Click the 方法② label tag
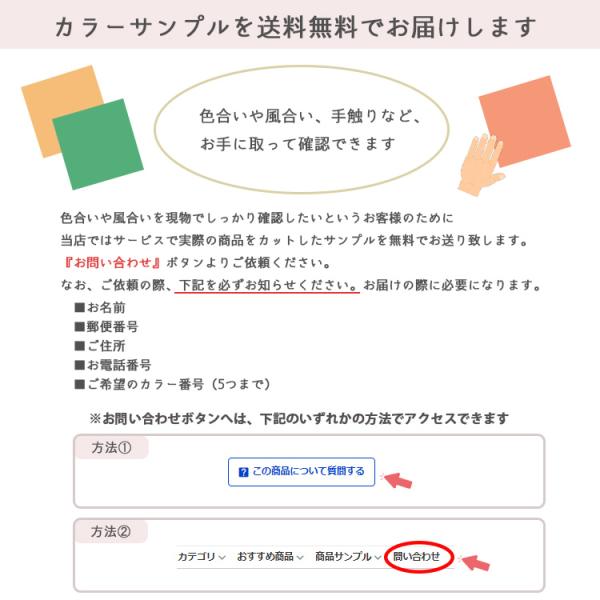This screenshot has height=600, width=600. [111, 532]
